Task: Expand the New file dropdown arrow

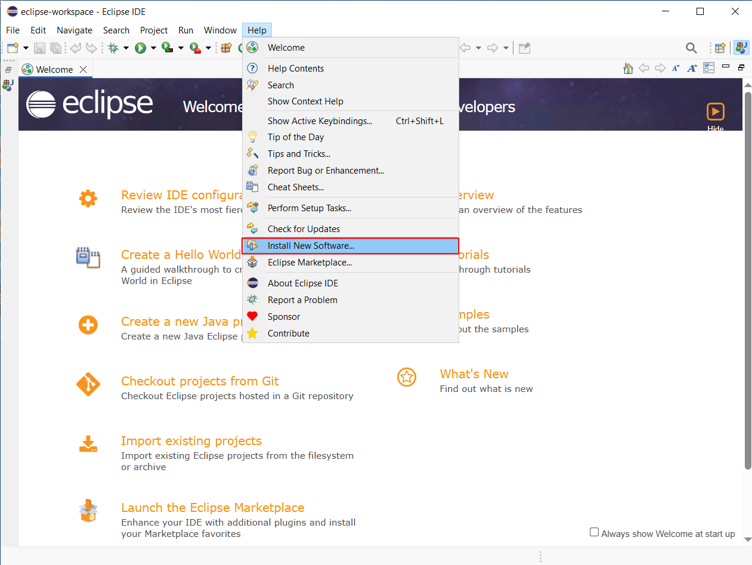Action: (26, 48)
